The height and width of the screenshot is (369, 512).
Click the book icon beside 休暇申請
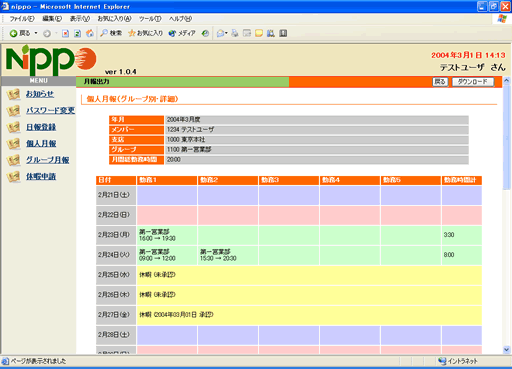pos(14,177)
